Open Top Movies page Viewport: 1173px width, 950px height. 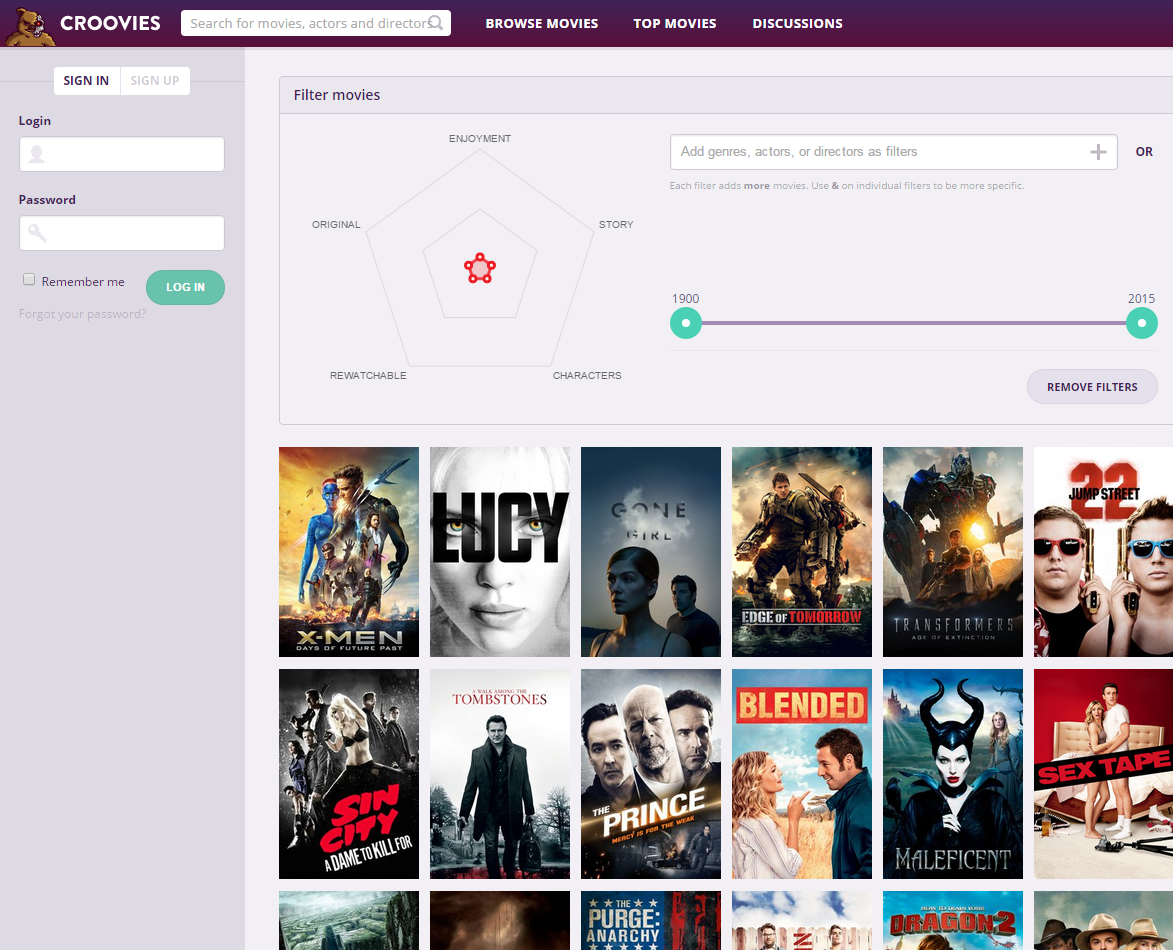point(675,23)
